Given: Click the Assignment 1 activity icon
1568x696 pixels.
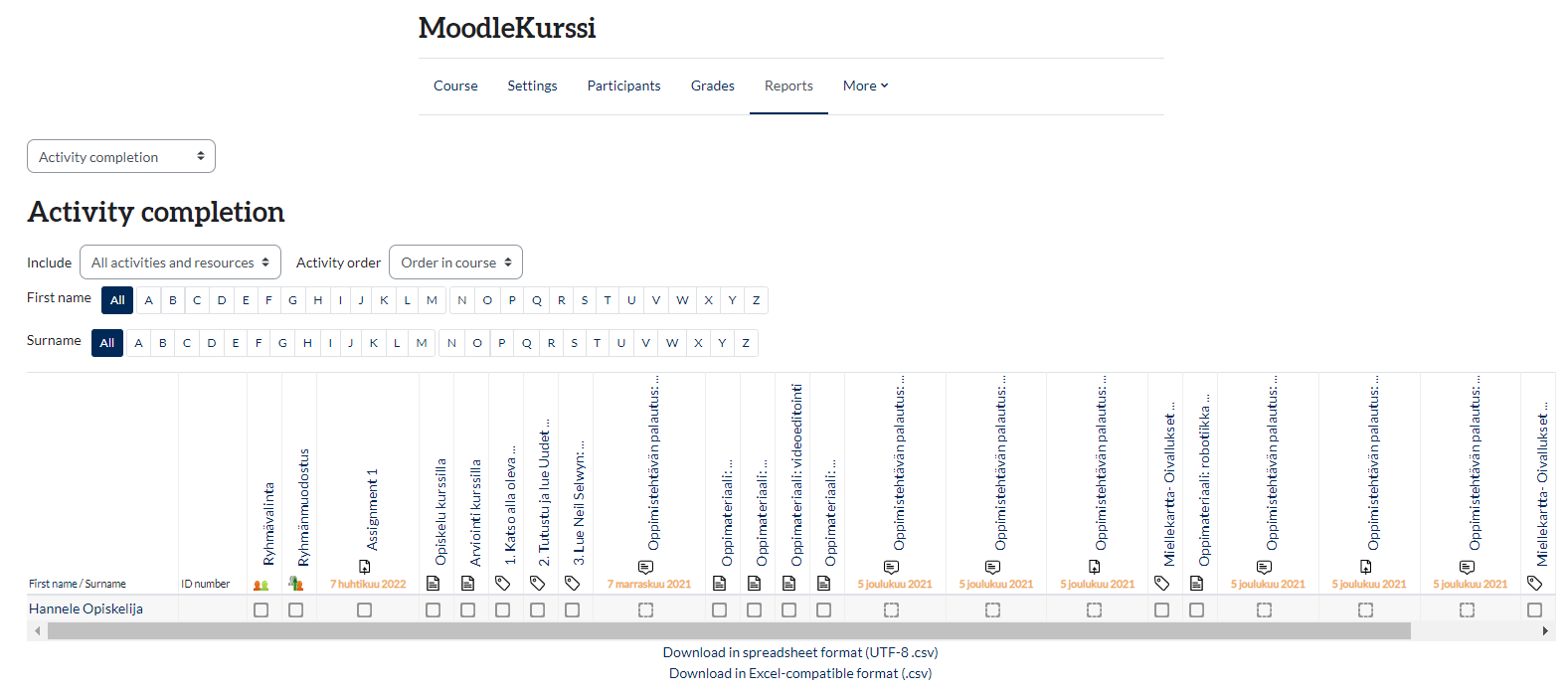Looking at the screenshot, I should 365,567.
